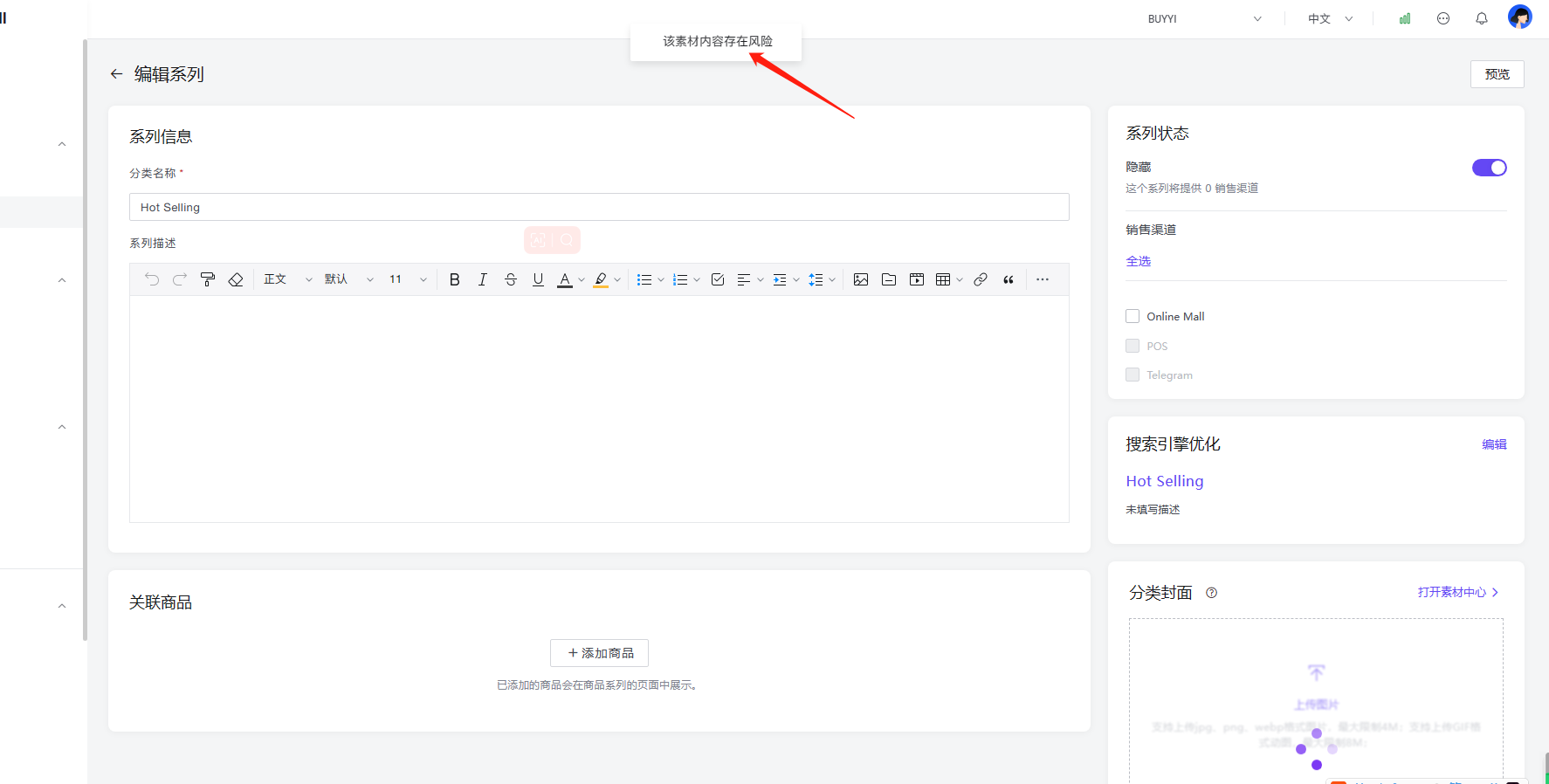The width and height of the screenshot is (1549, 784).
Task: Open the more options ellipsis menu
Action: [1043, 279]
